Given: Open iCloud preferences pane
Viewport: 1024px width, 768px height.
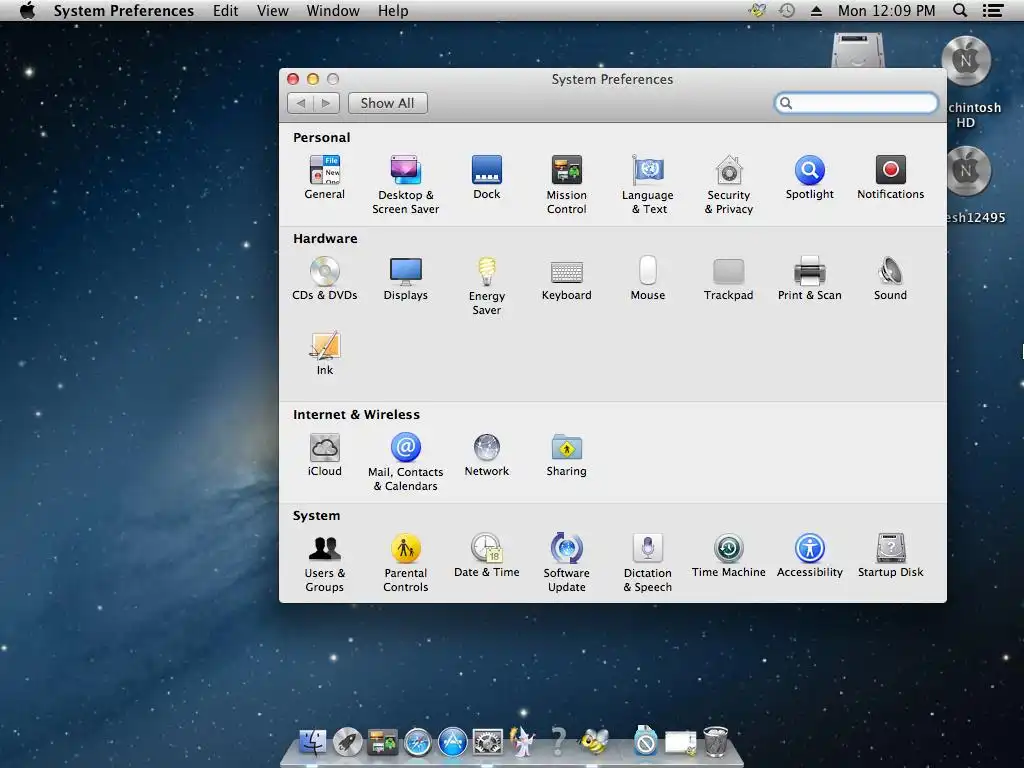Looking at the screenshot, I should pos(325,455).
